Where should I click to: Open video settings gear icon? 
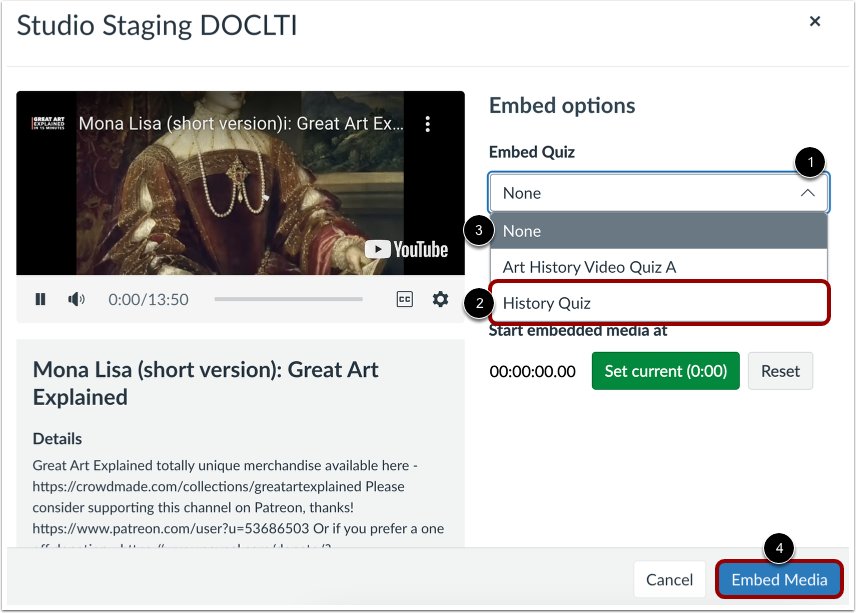441,299
